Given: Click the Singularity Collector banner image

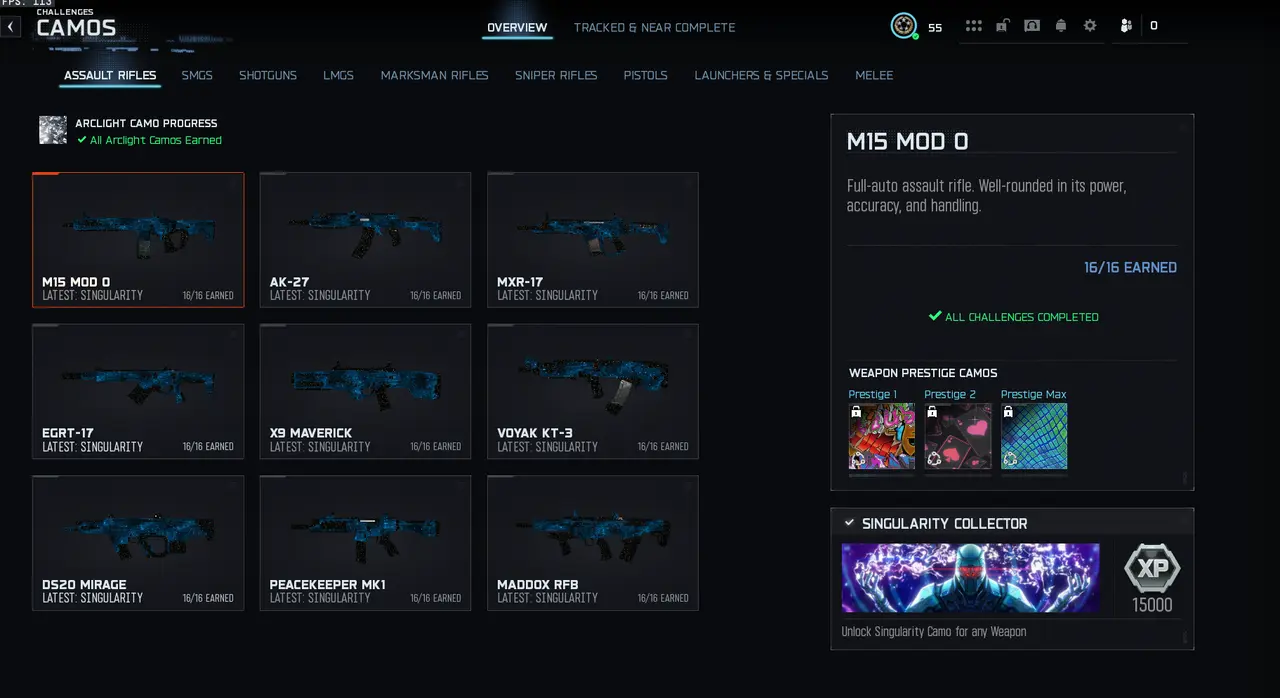Looking at the screenshot, I should [970, 578].
